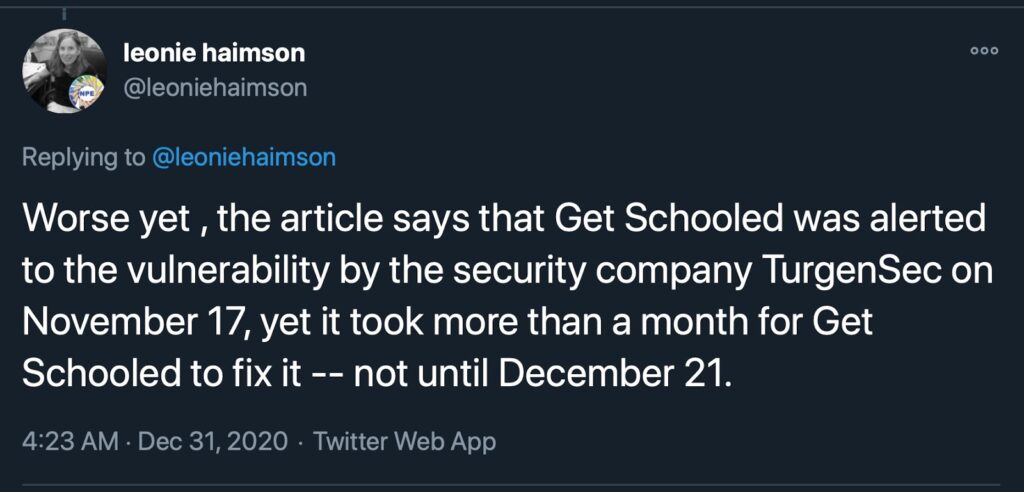Screen dimensions: 1024x492
Task: Open the "leonie haimson" display name link
Action: click(x=213, y=53)
